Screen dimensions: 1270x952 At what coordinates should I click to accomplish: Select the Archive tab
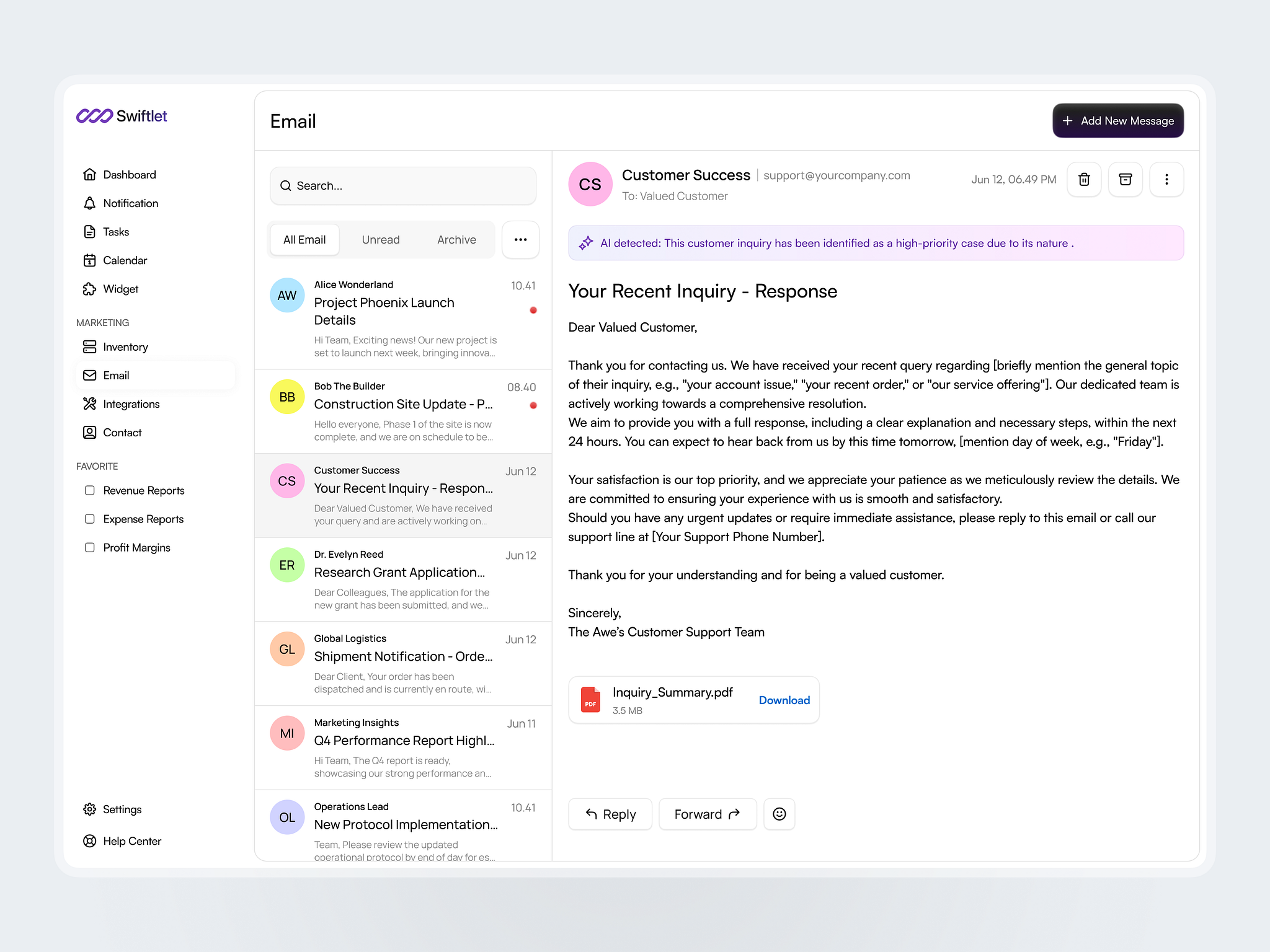pyautogui.click(x=456, y=240)
